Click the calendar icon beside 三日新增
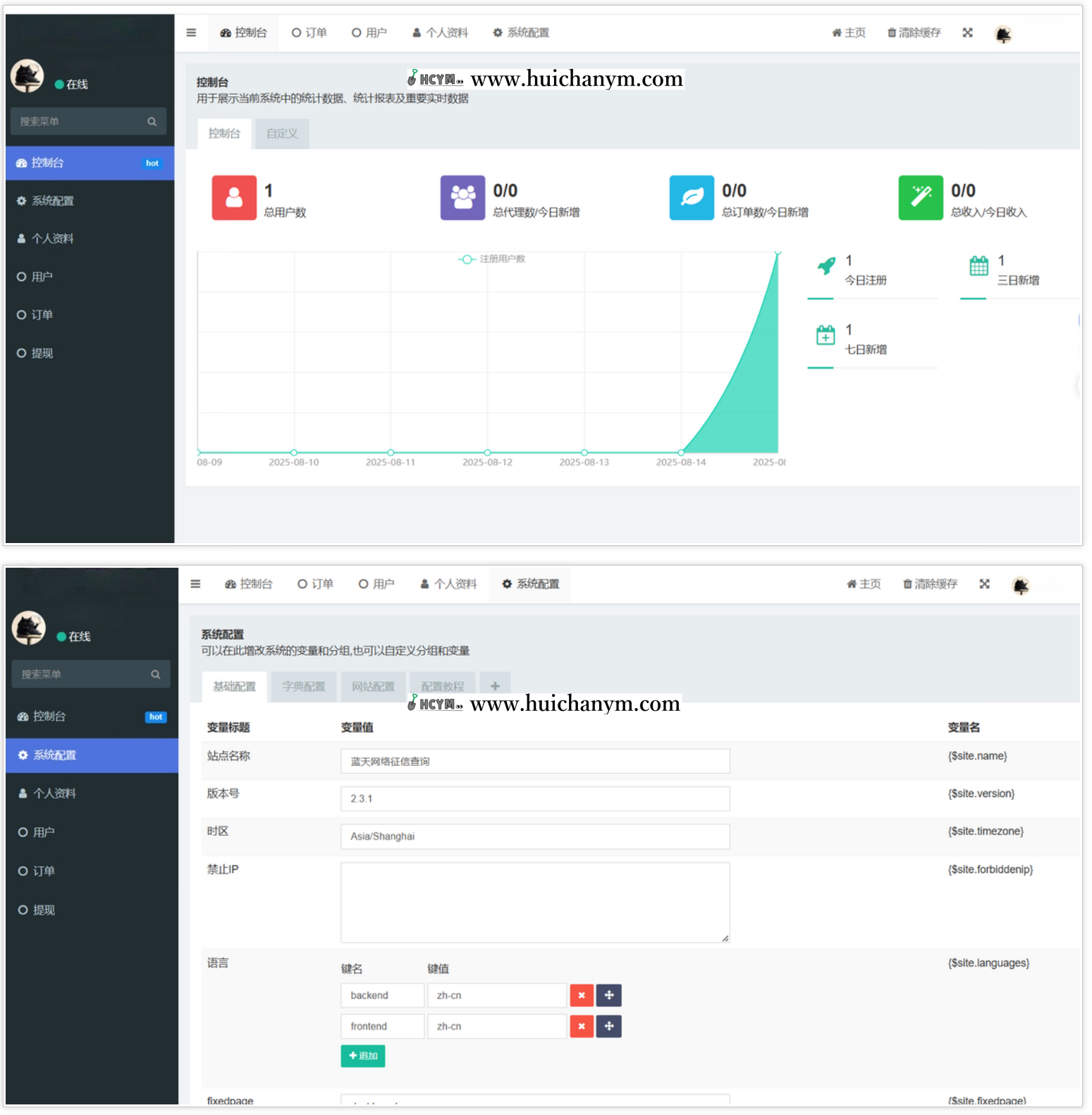 978,267
